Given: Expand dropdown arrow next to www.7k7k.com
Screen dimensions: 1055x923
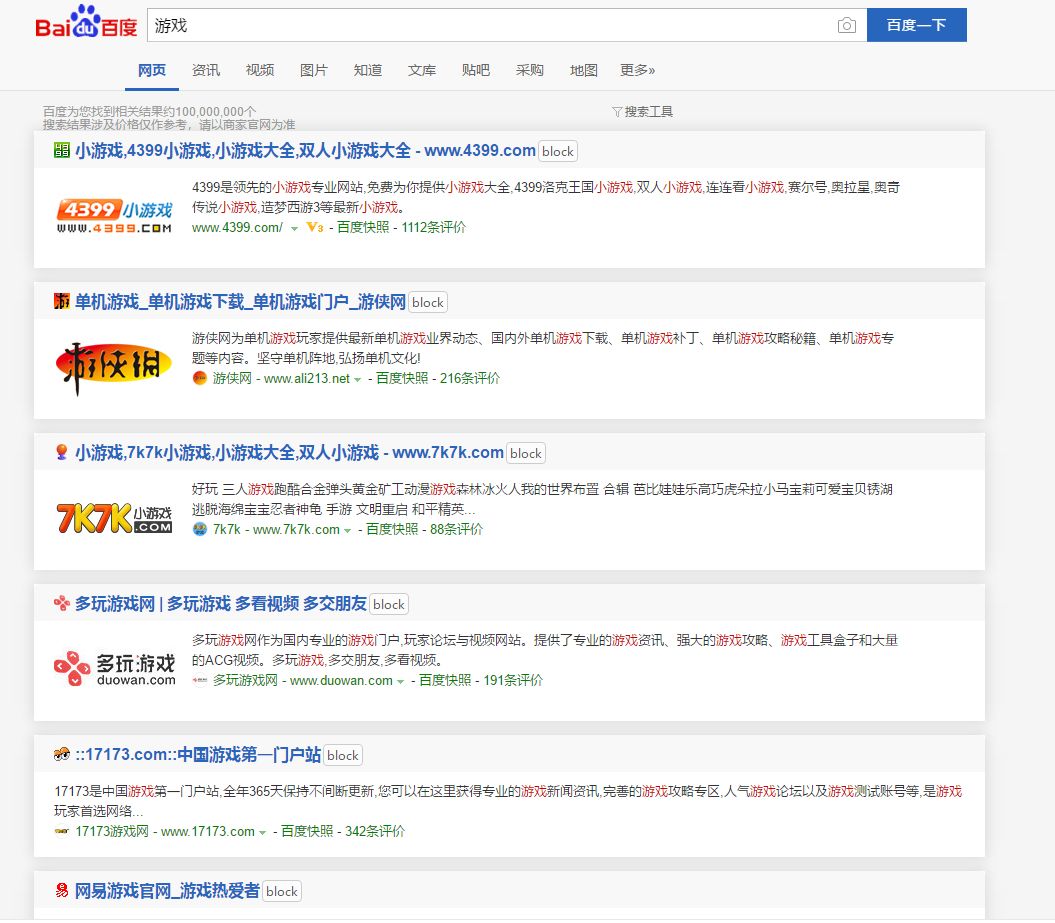Looking at the screenshot, I should pos(347,531).
